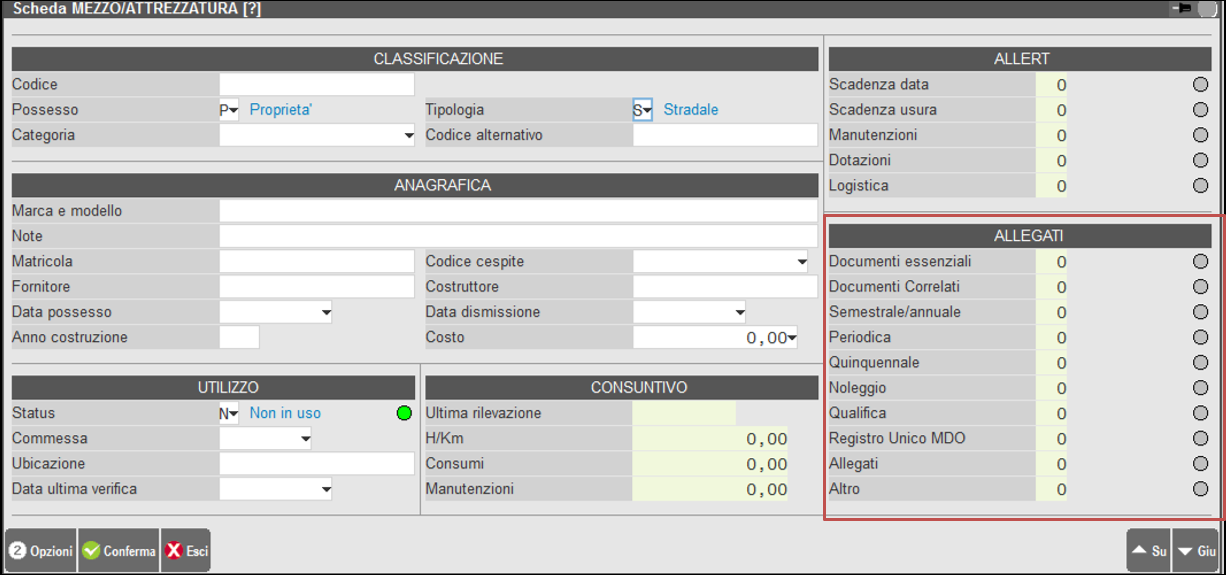
Task: Click the green Status indicator circle
Action: (x=404, y=413)
